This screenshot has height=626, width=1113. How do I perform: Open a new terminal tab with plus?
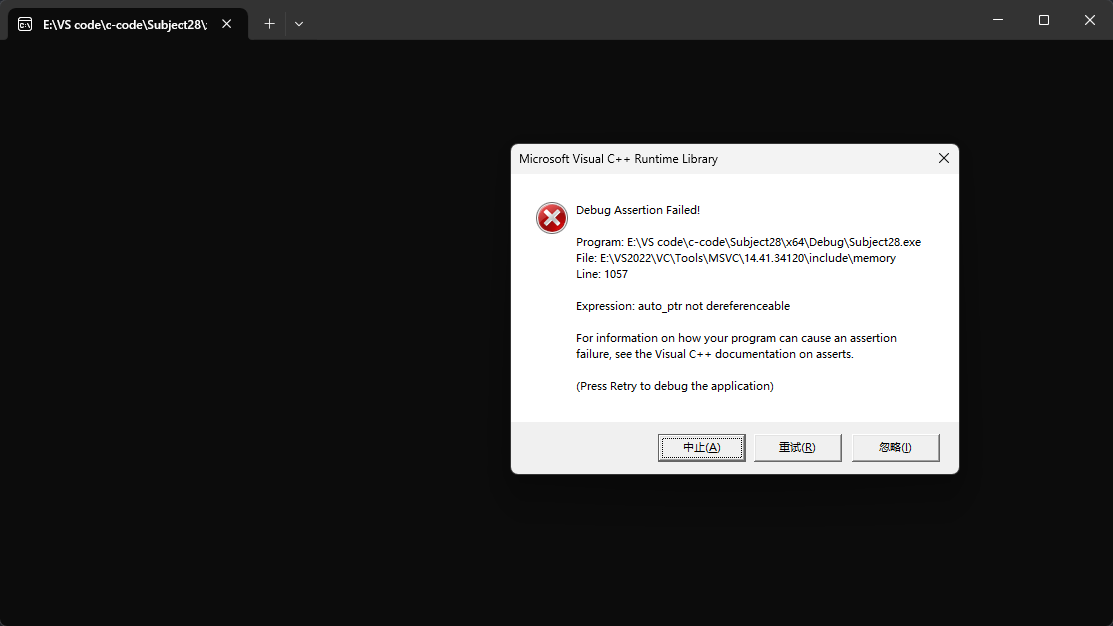[269, 23]
